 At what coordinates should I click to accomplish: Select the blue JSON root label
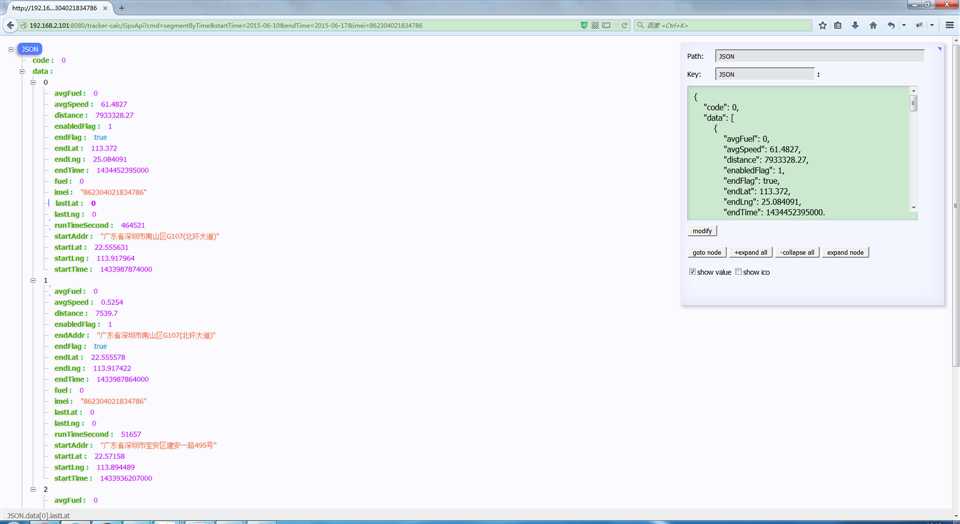(x=29, y=49)
